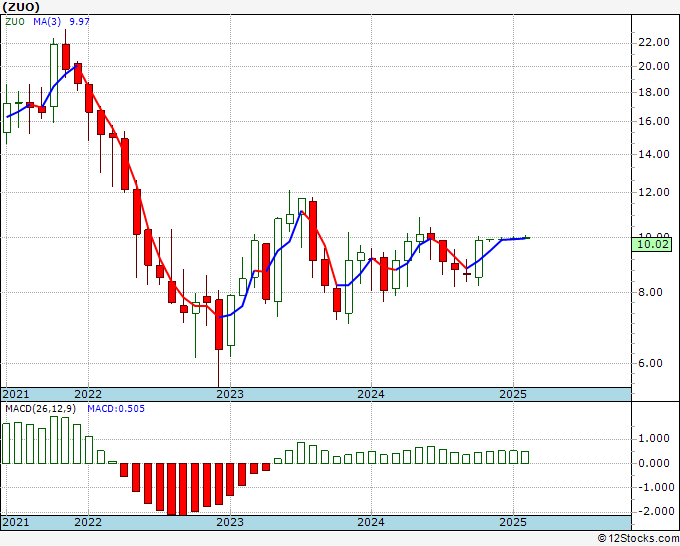Click 2024 on the price chart timeline

pos(371,394)
